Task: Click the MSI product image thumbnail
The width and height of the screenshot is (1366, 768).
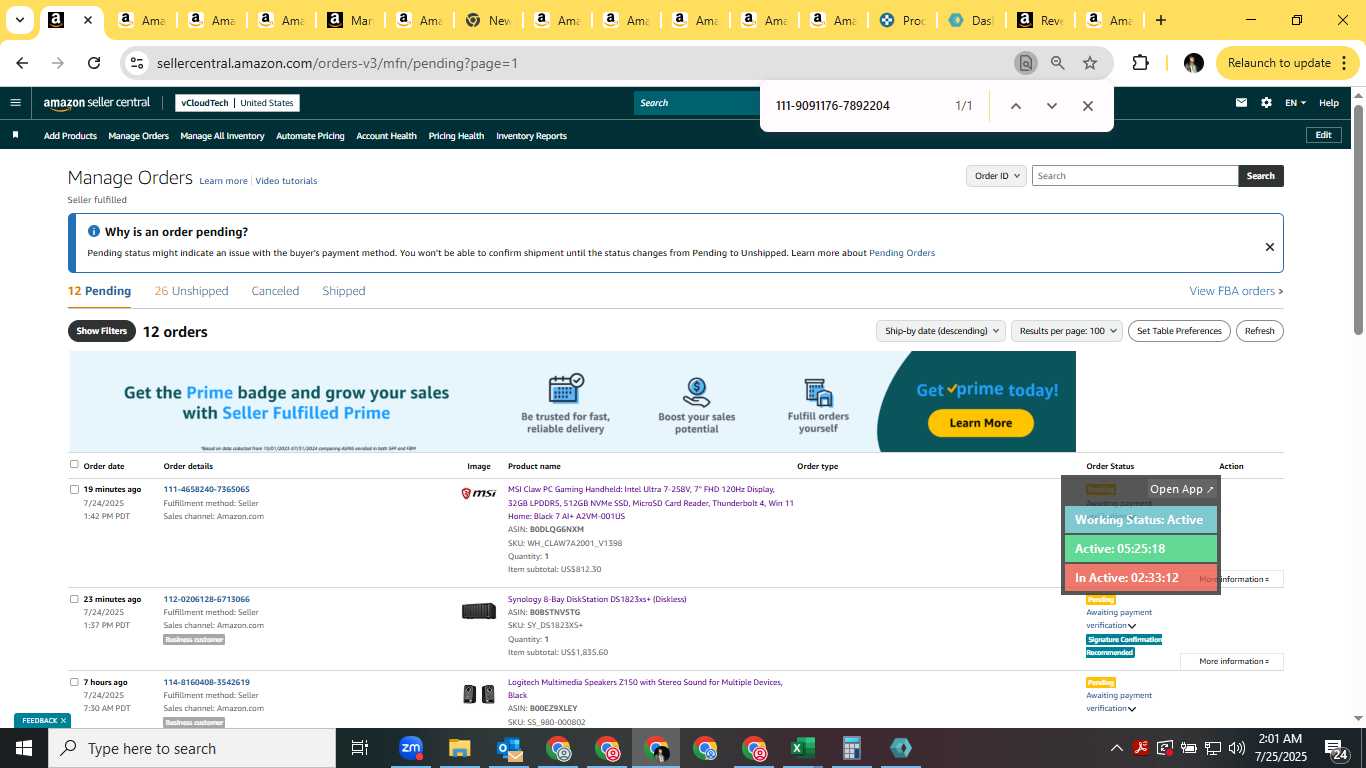Action: pos(478,493)
